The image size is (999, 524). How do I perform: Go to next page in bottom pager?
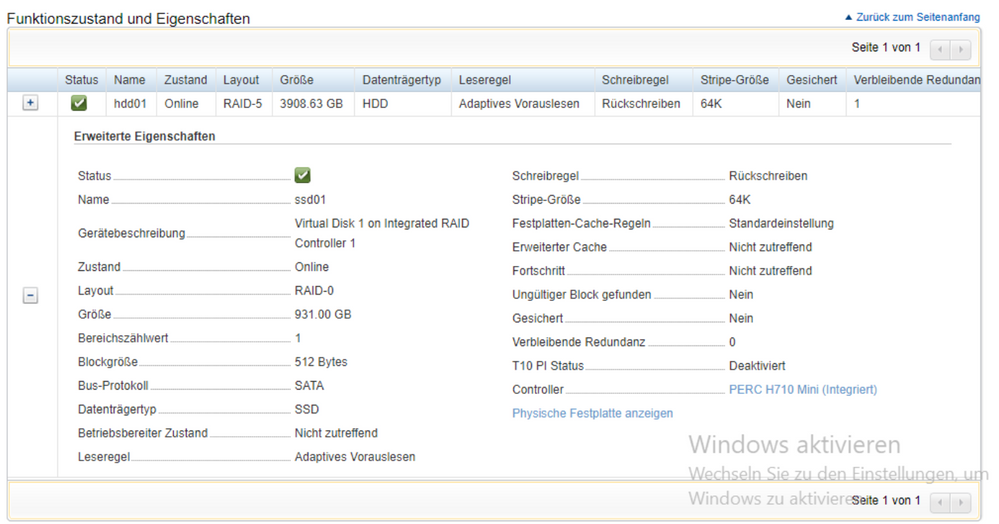(x=960, y=502)
